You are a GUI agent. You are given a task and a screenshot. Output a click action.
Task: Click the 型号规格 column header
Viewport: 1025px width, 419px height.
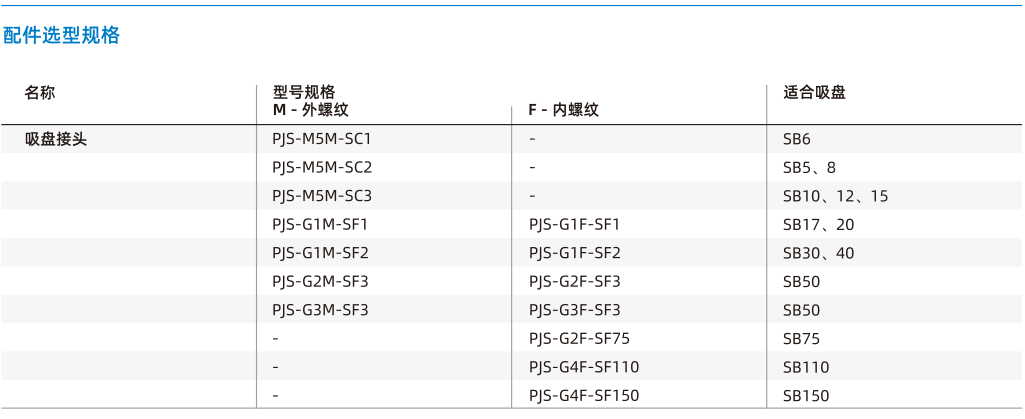(304, 93)
